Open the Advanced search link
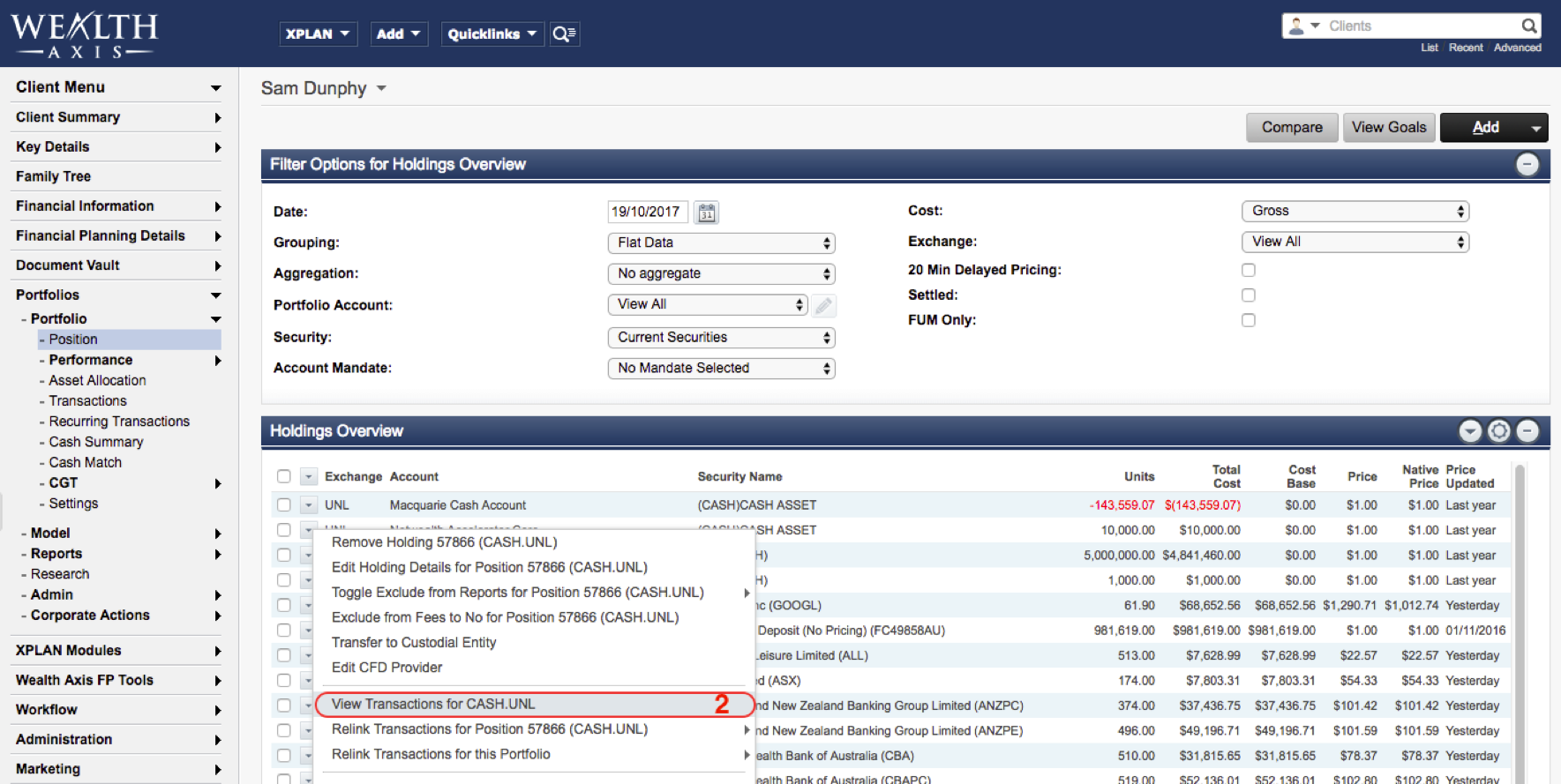1561x784 pixels. pyautogui.click(x=1518, y=48)
